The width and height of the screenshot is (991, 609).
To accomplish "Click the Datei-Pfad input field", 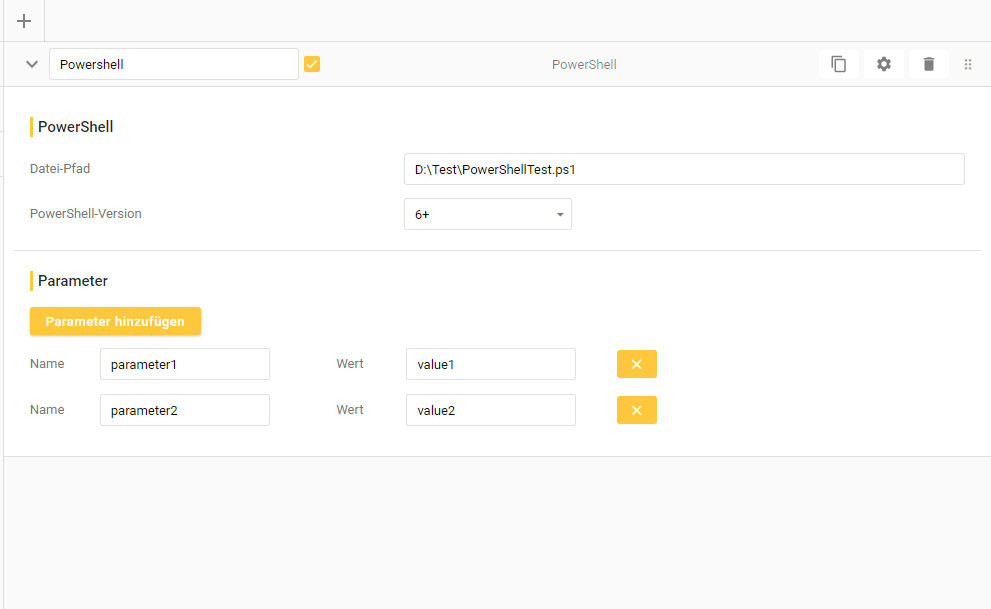I will point(684,169).
